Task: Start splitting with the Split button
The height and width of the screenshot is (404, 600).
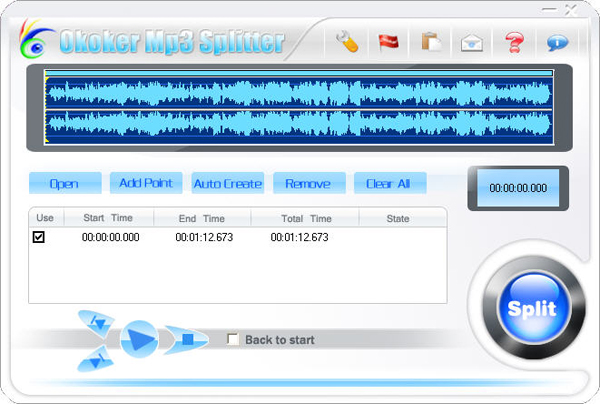Action: [532, 308]
